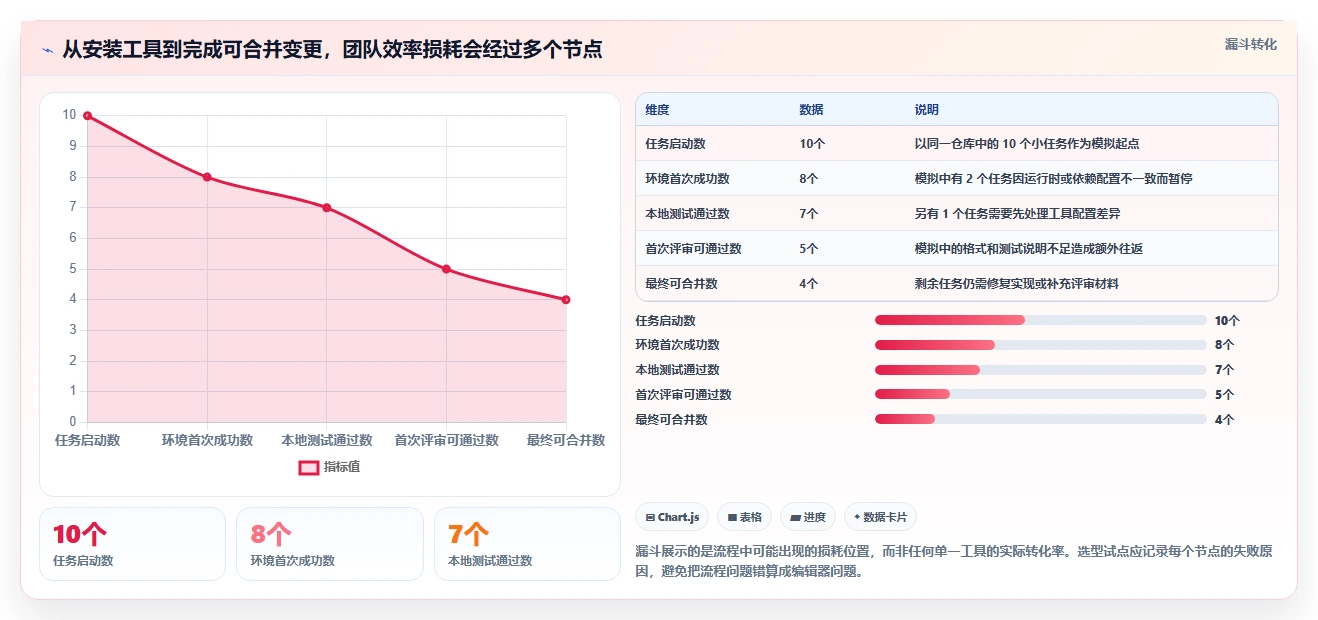
Task: Click the funnel explanation paragraph
Action: coord(953,562)
